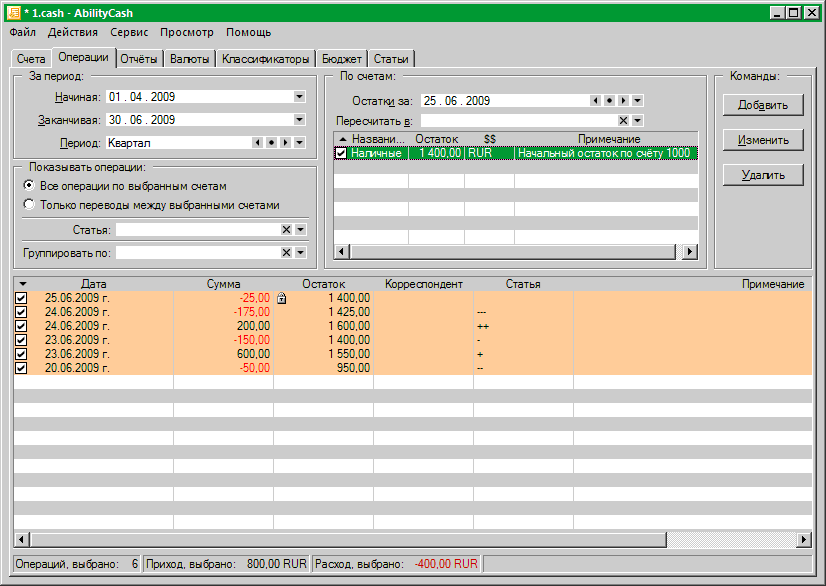
Task: Expand the Заканчивая date dropdown
Action: coord(300,120)
